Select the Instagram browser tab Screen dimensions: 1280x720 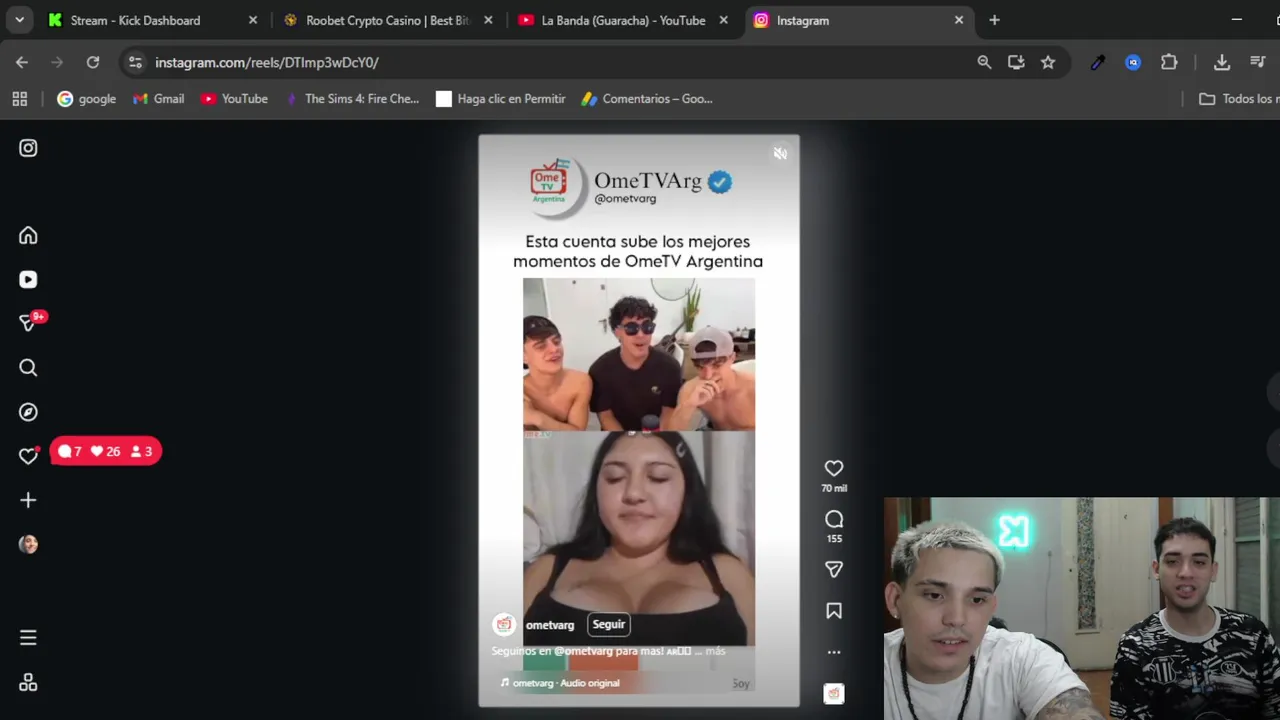(856, 20)
